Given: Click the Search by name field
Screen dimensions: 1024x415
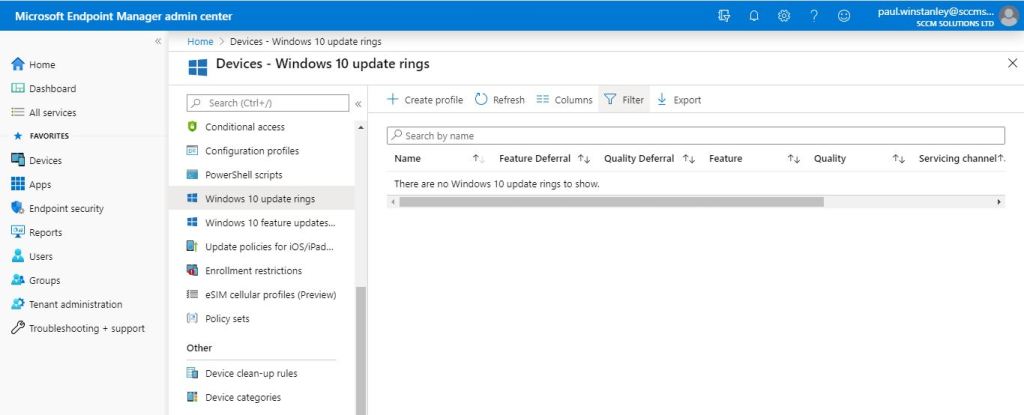Looking at the screenshot, I should (x=696, y=135).
